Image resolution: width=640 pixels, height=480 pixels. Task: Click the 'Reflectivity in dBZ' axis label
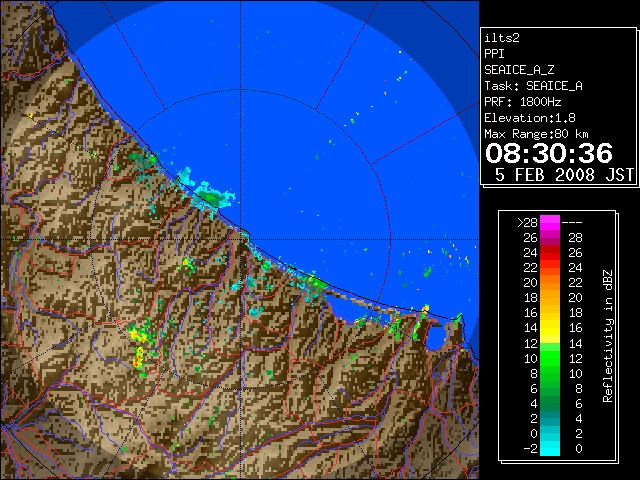[x=607, y=336]
